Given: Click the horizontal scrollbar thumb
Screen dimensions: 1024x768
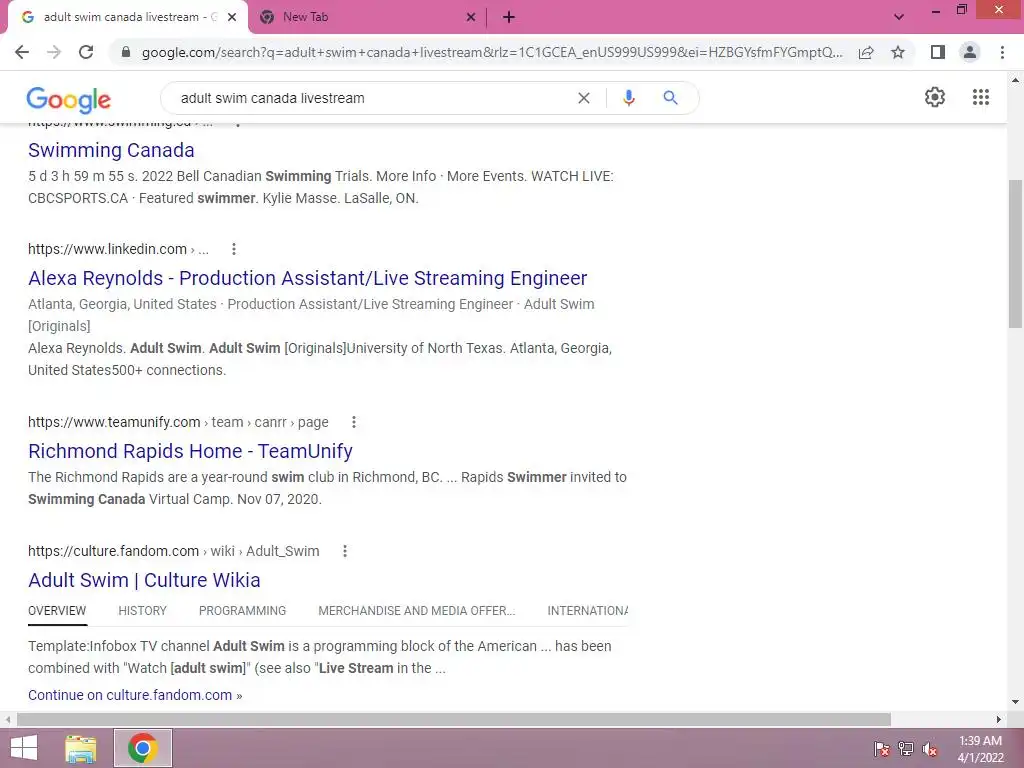Looking at the screenshot, I should pyautogui.click(x=454, y=719).
